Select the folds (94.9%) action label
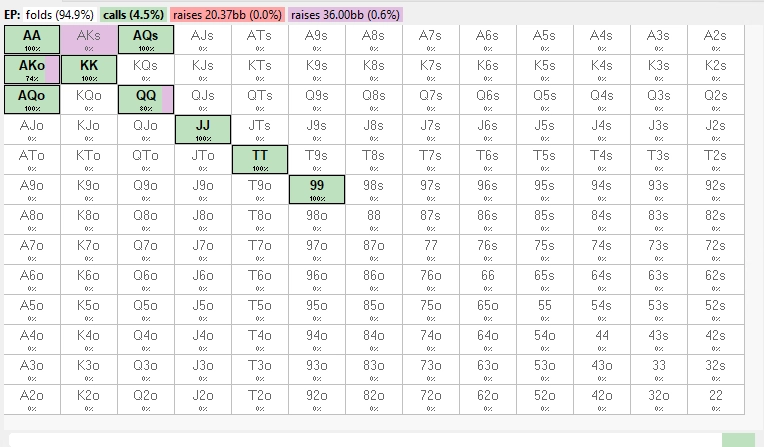Image resolution: width=764 pixels, height=447 pixels. tap(60, 14)
